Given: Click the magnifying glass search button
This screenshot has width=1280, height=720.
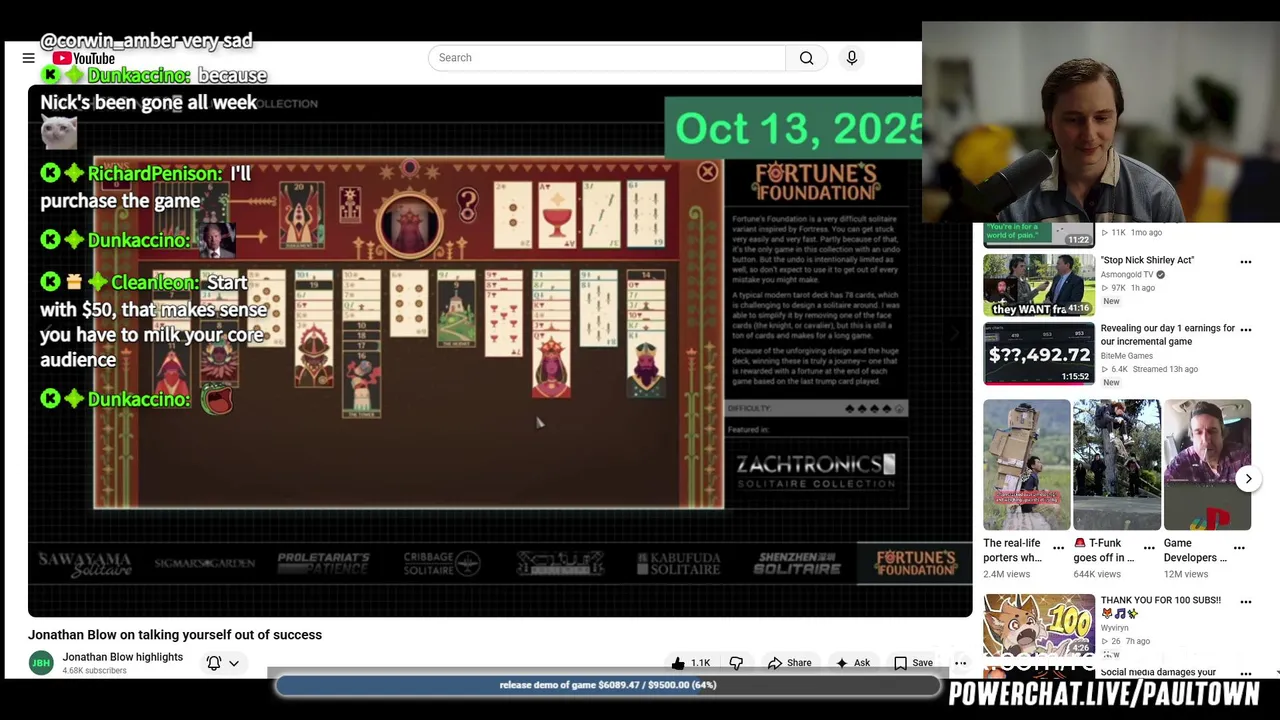Looking at the screenshot, I should point(806,58).
